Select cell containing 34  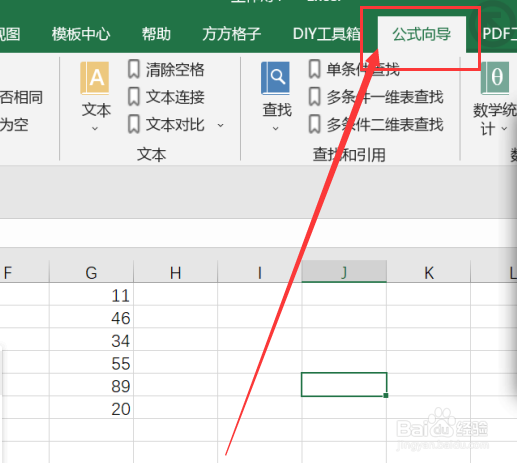(x=91, y=340)
